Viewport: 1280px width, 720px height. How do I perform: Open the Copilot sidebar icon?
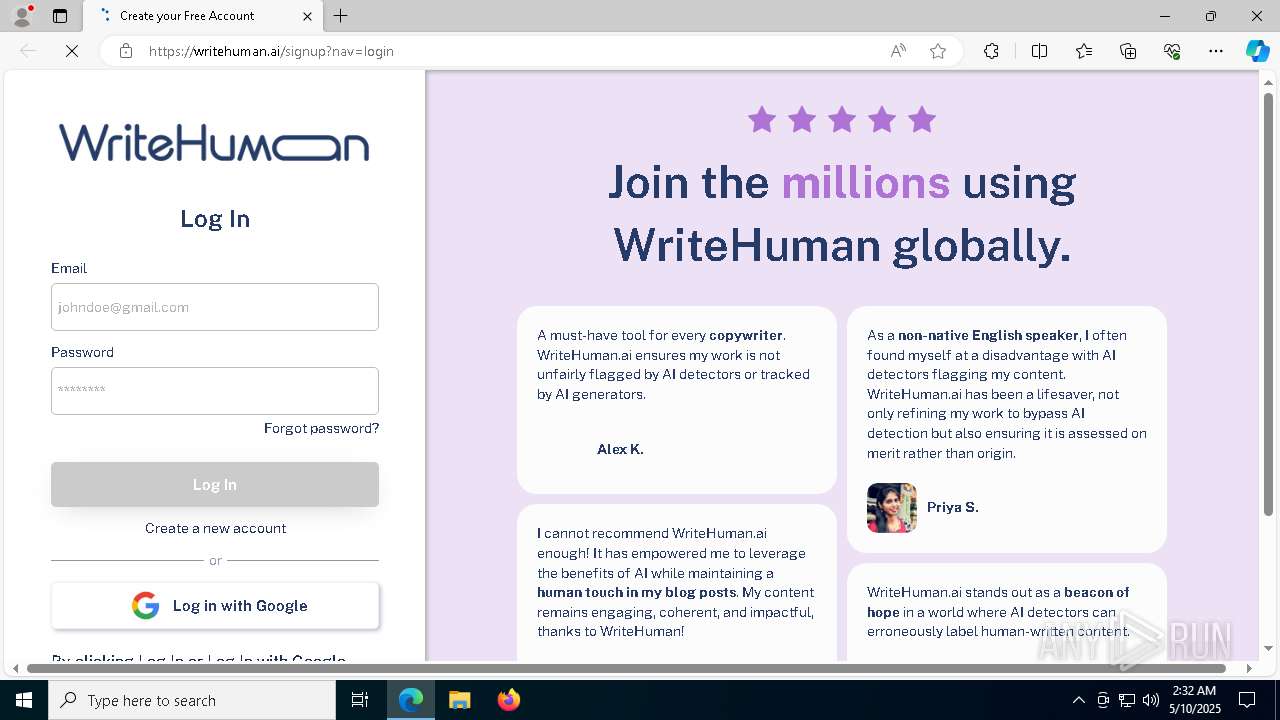tap(1257, 51)
